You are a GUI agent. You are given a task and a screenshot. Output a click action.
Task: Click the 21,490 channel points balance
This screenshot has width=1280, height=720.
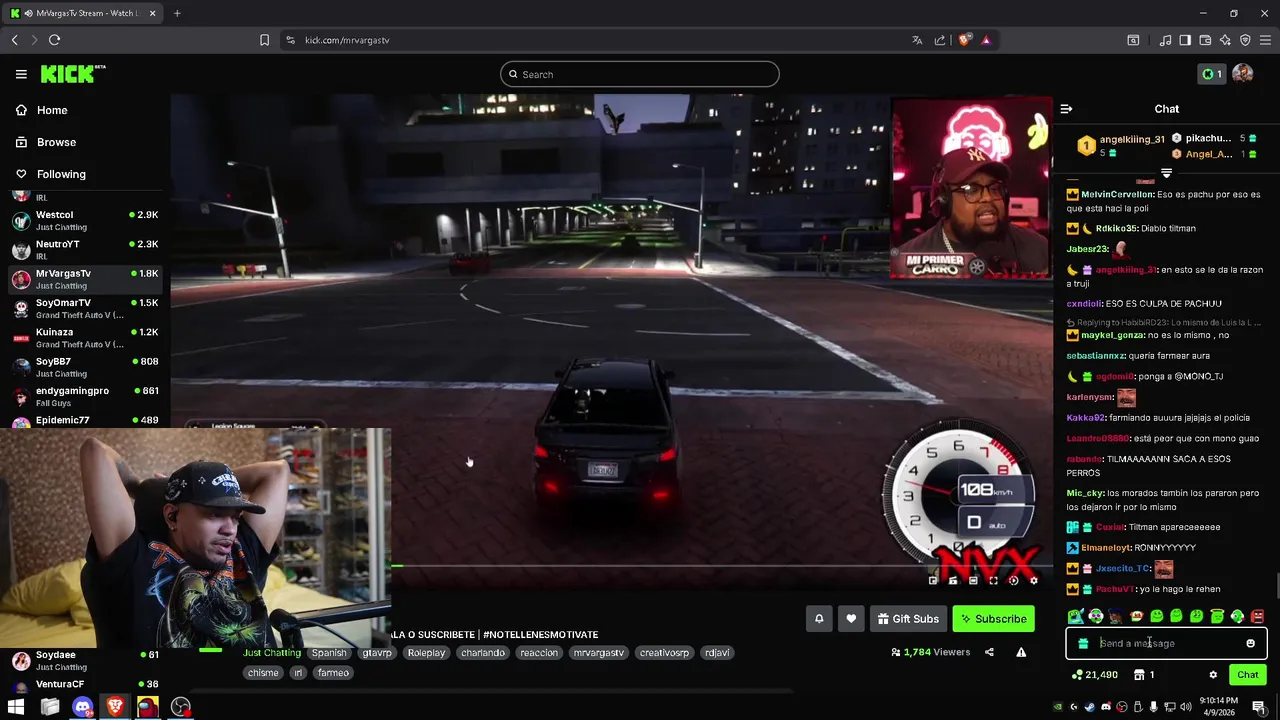pyautogui.click(x=1094, y=675)
